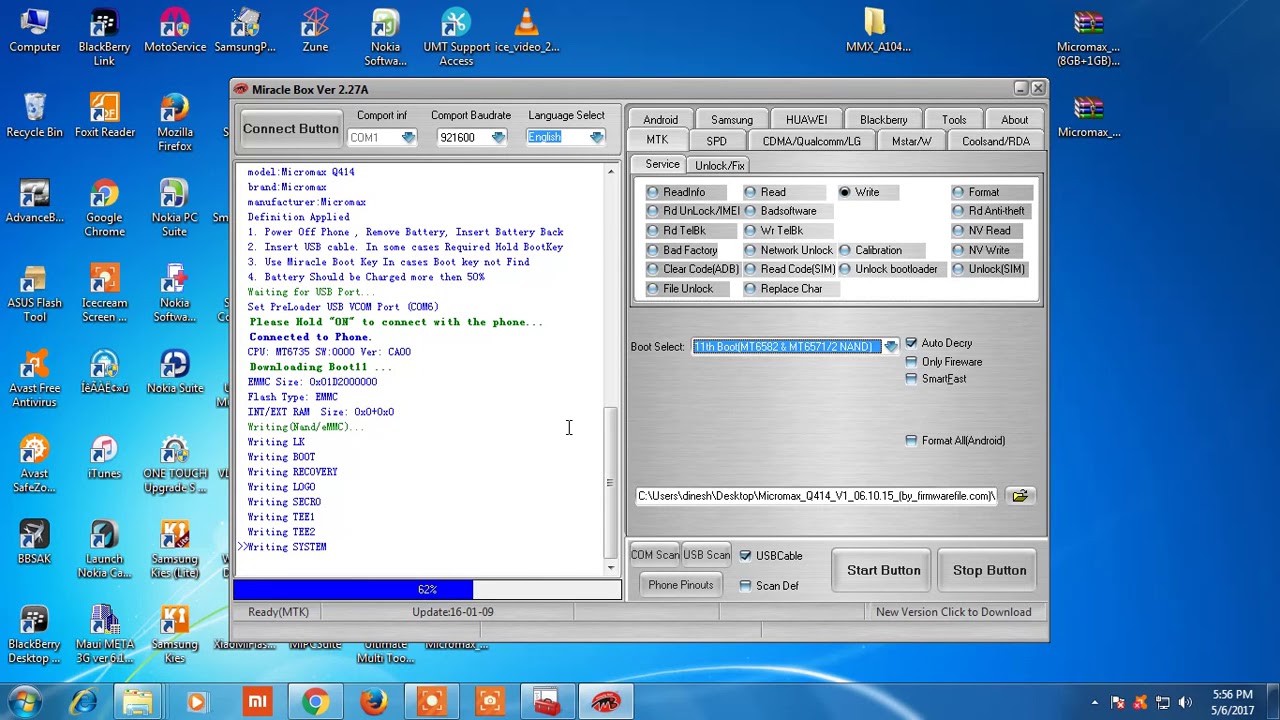
Task: Open the Blackberry tab
Action: coord(883,120)
